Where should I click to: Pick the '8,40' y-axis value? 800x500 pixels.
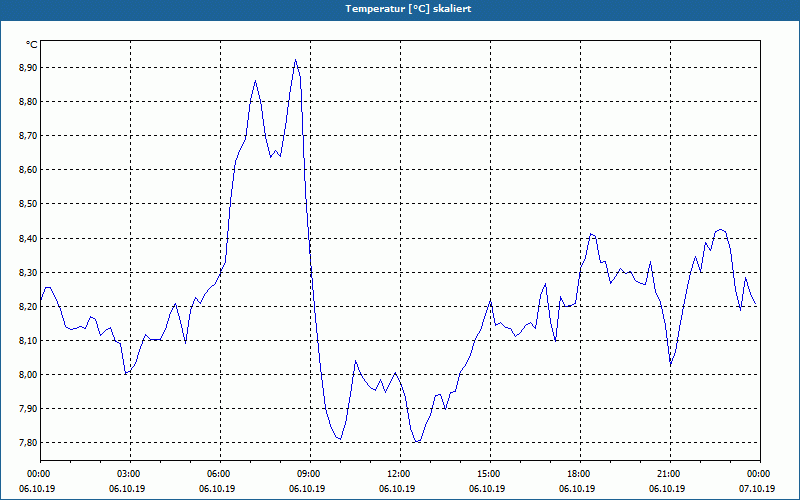[x=28, y=238]
